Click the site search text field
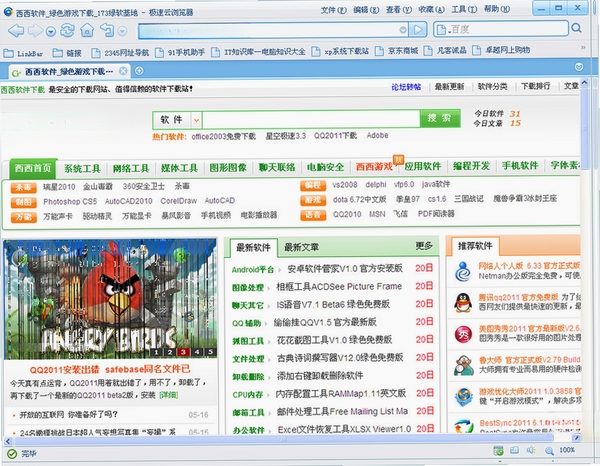Screen dimensions: 600x466 [311, 119]
